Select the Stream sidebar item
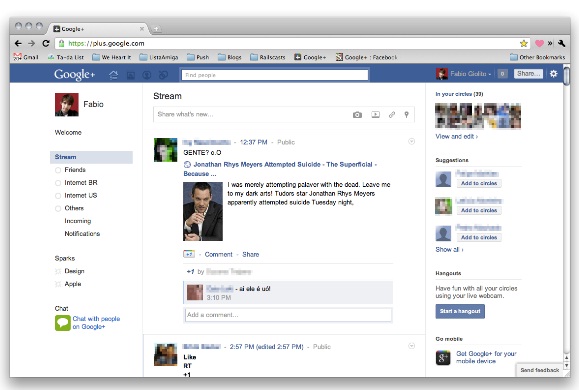This screenshot has height=390, width=579. 91,157
